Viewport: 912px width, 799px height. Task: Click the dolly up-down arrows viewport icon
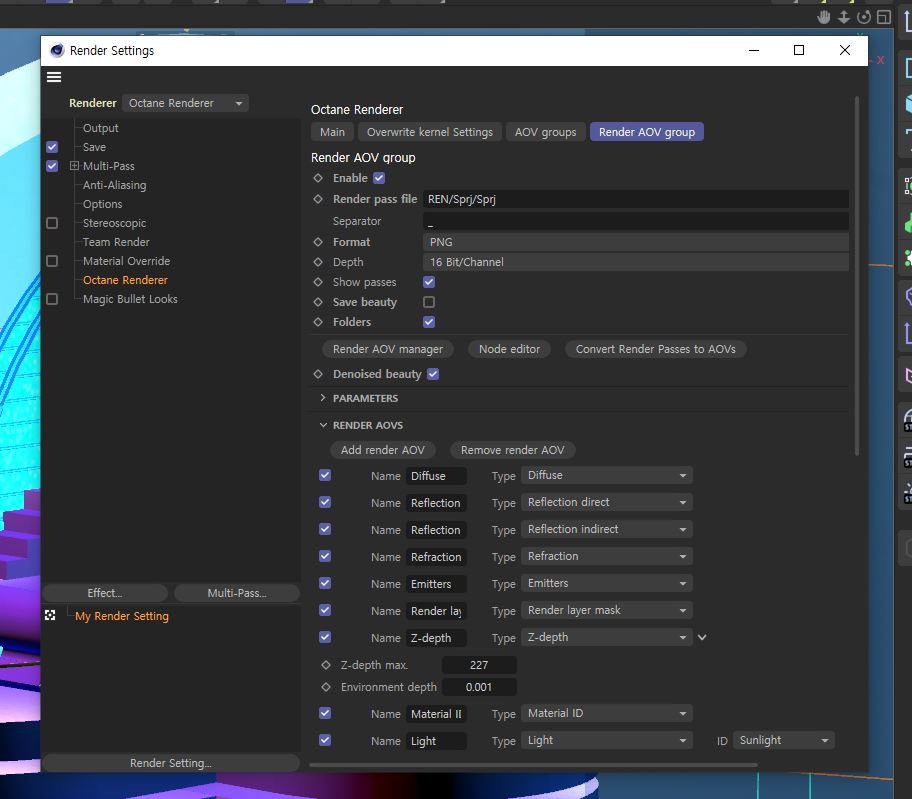pos(844,17)
